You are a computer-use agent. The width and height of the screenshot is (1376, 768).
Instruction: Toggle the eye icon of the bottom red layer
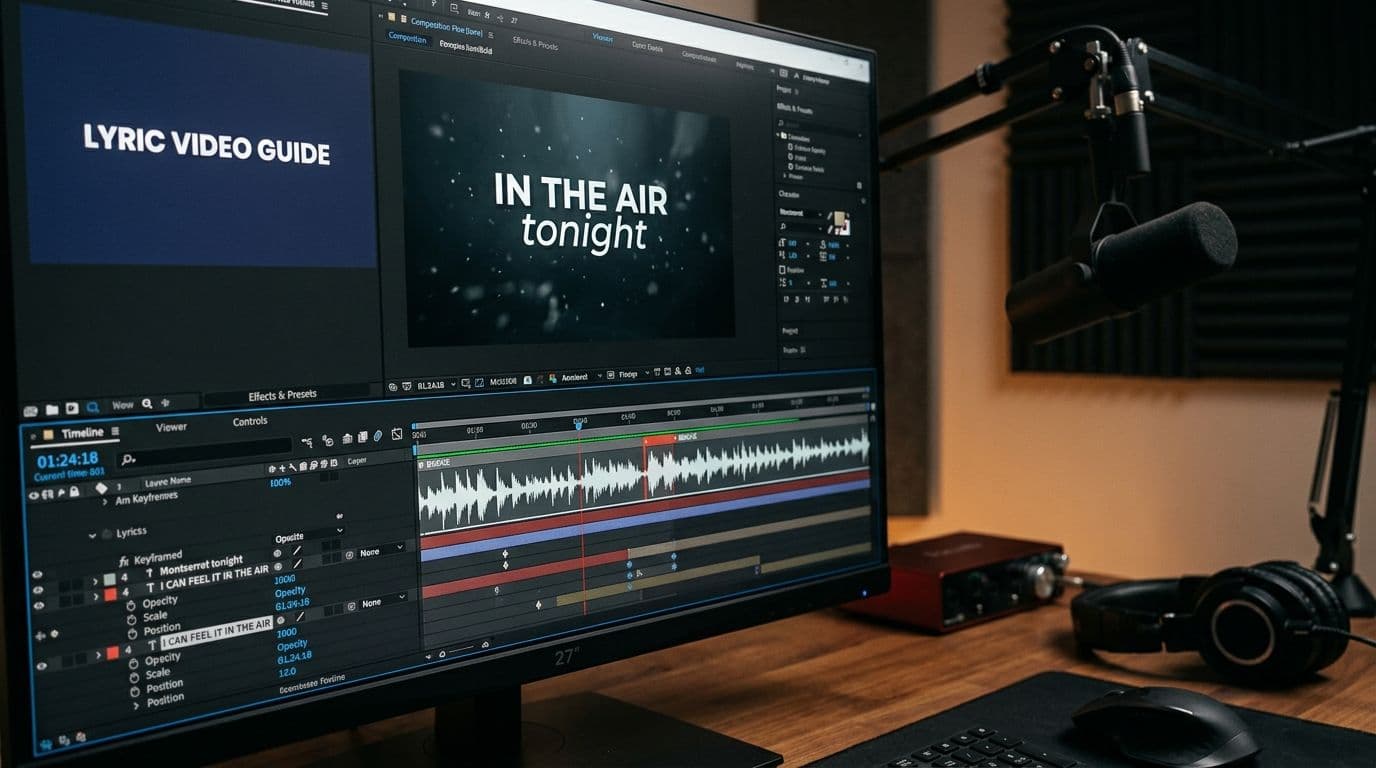42,666
